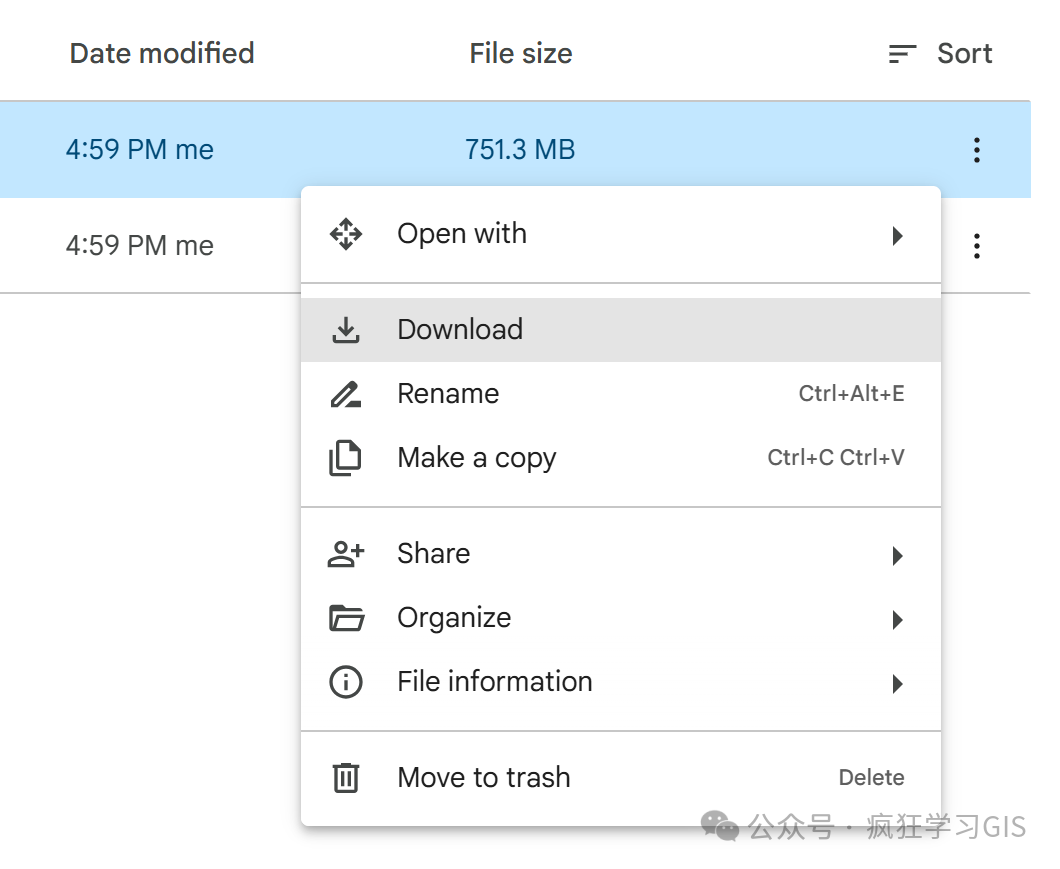Click the File information circle icon
The width and height of the screenshot is (1060, 869).
coord(346,682)
